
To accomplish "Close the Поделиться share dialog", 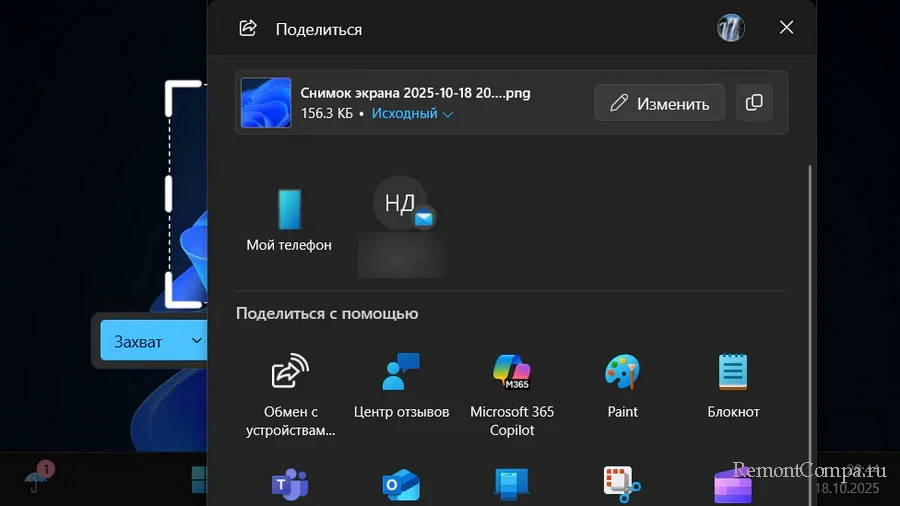I will [786, 28].
